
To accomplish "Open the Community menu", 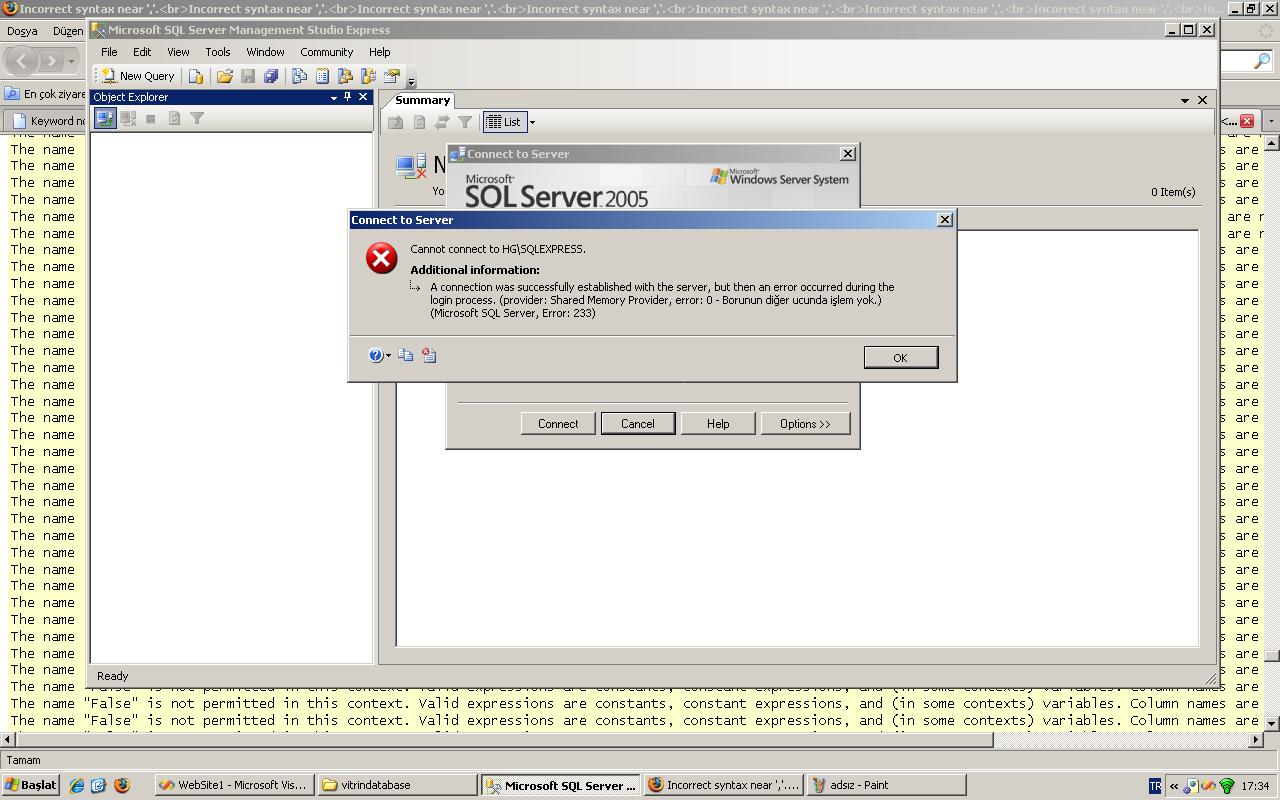I will [326, 52].
